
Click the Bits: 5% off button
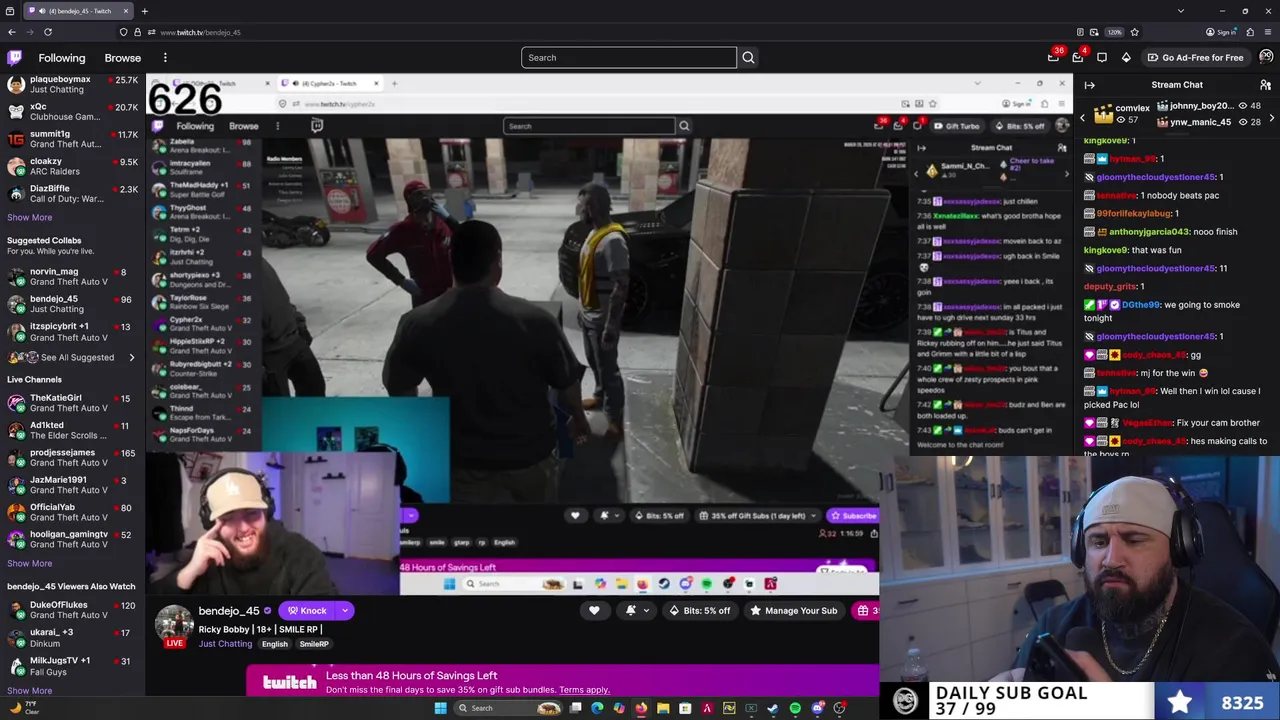[700, 610]
